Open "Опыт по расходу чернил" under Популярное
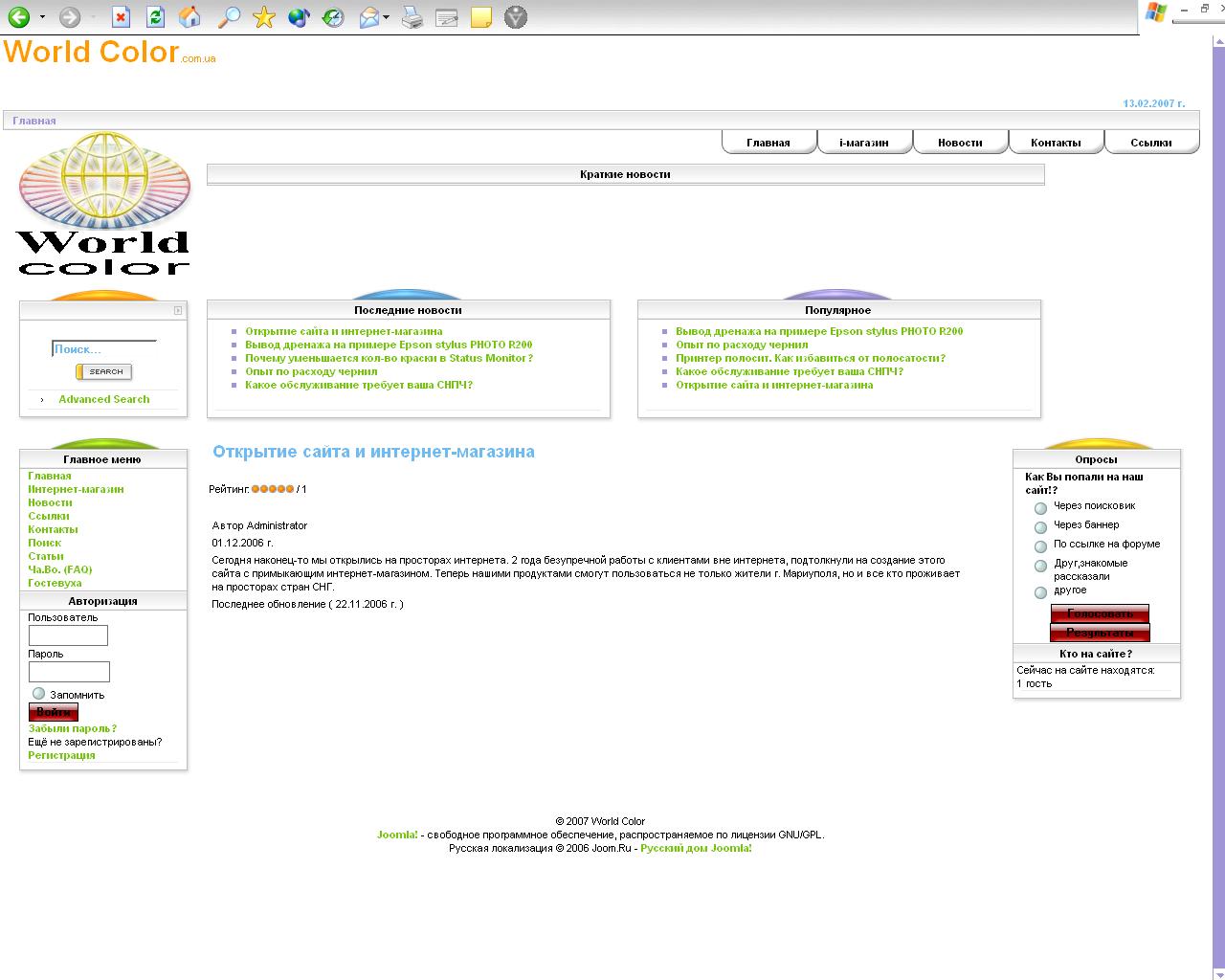The width and height of the screenshot is (1225, 980). (x=742, y=345)
